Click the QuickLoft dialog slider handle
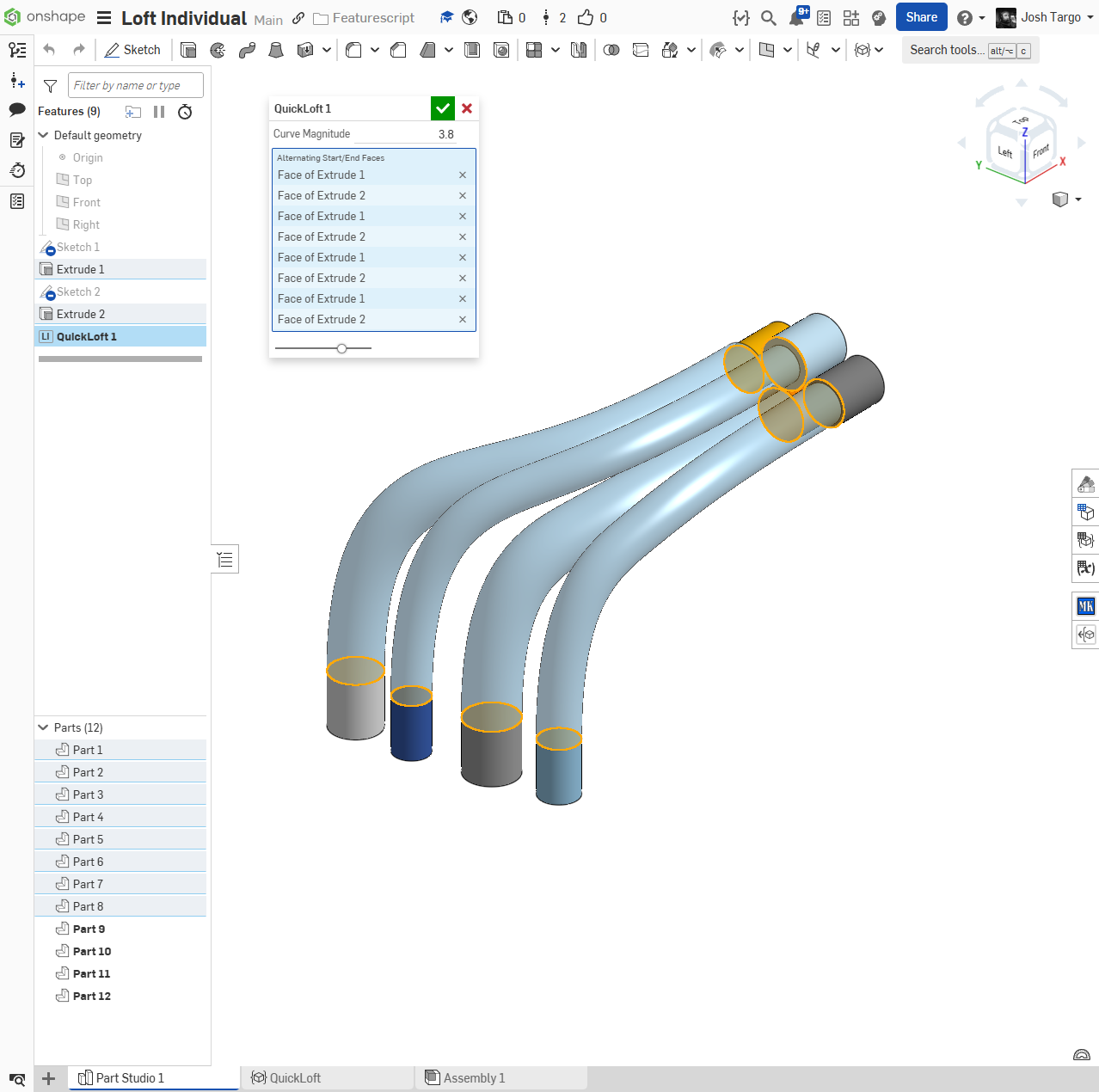Image resolution: width=1099 pixels, height=1092 pixels. pos(342,348)
